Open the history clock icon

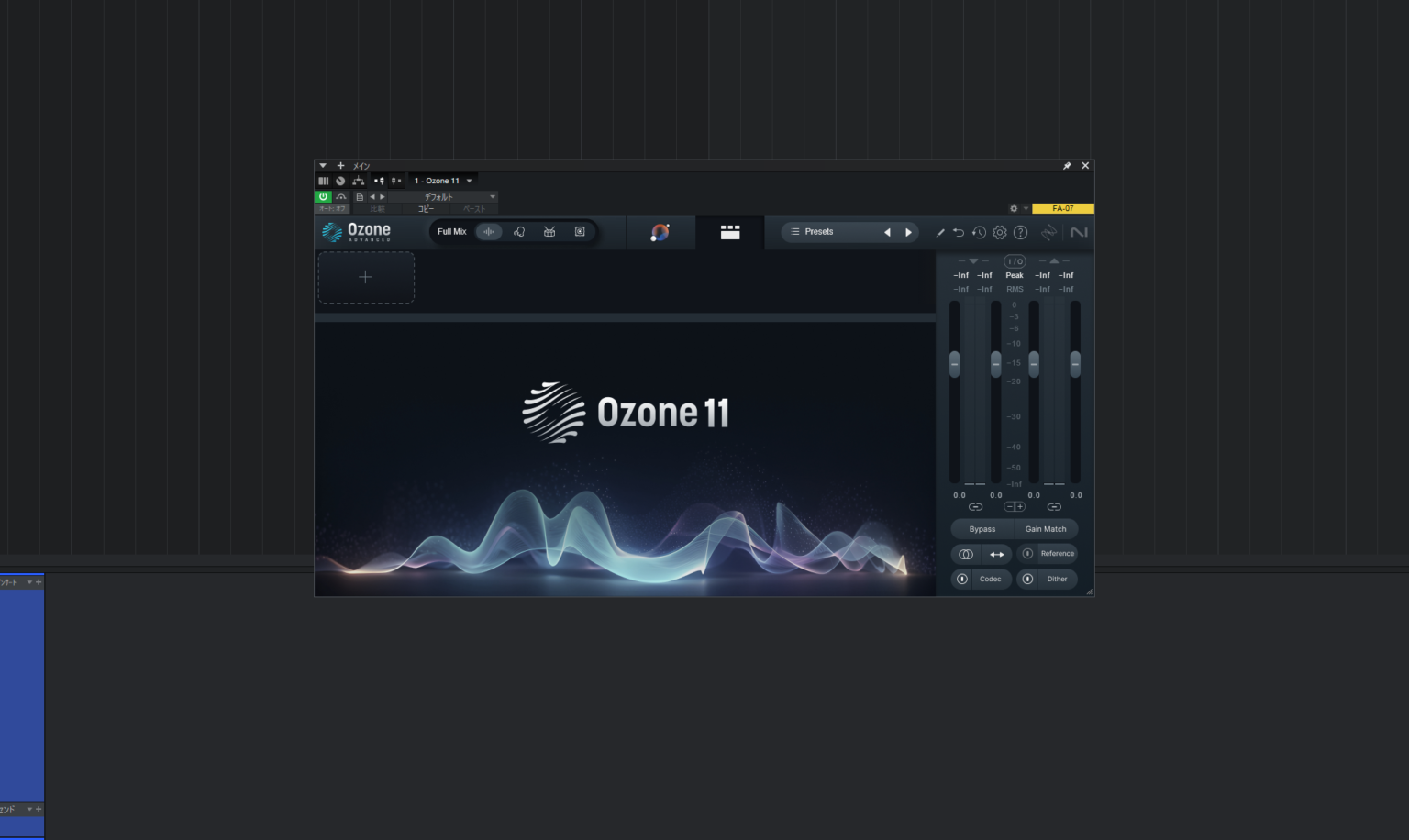click(x=979, y=232)
